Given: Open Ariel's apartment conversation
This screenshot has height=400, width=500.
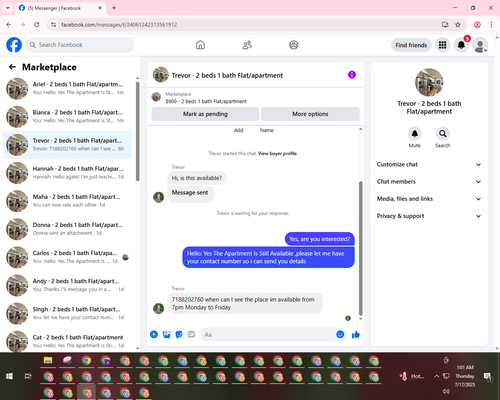Looking at the screenshot, I should pos(67,88).
